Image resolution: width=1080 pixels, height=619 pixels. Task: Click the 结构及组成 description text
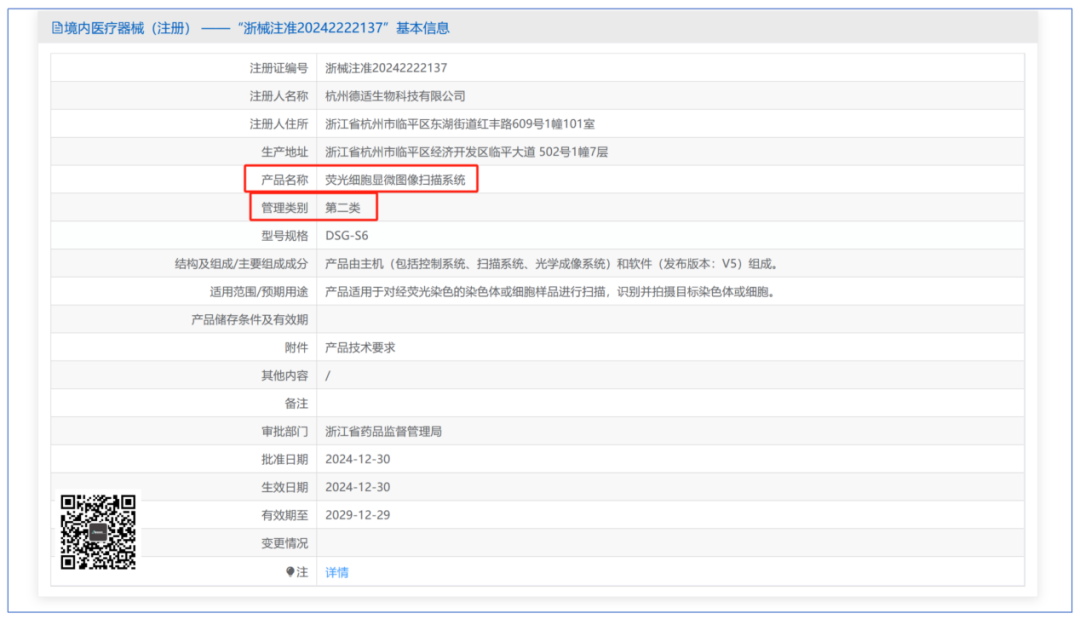click(551, 264)
